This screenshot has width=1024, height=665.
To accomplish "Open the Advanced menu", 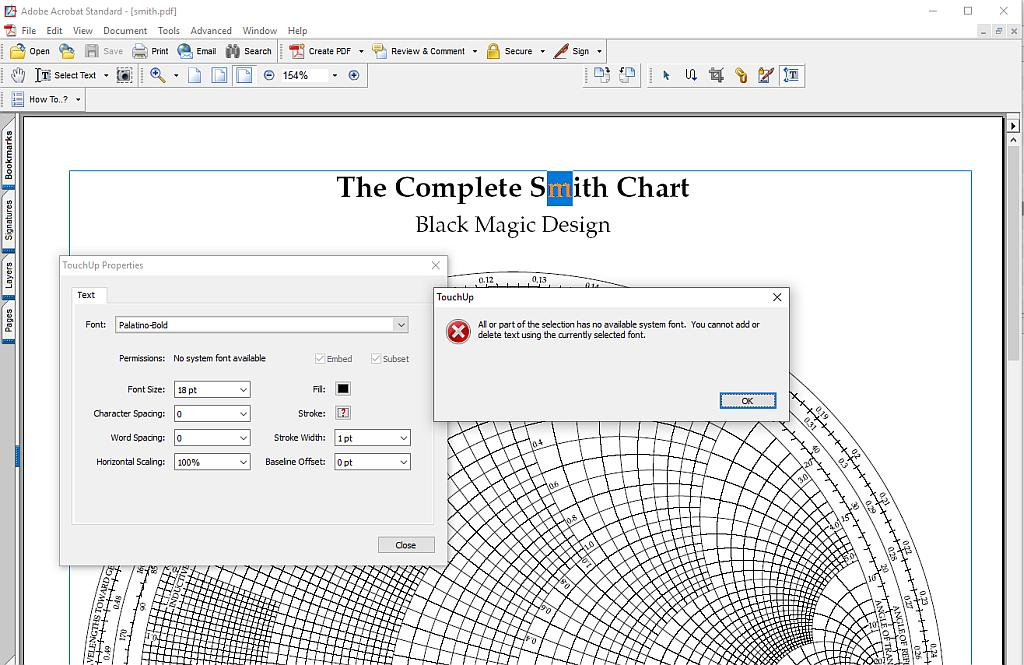I will click(x=211, y=31).
